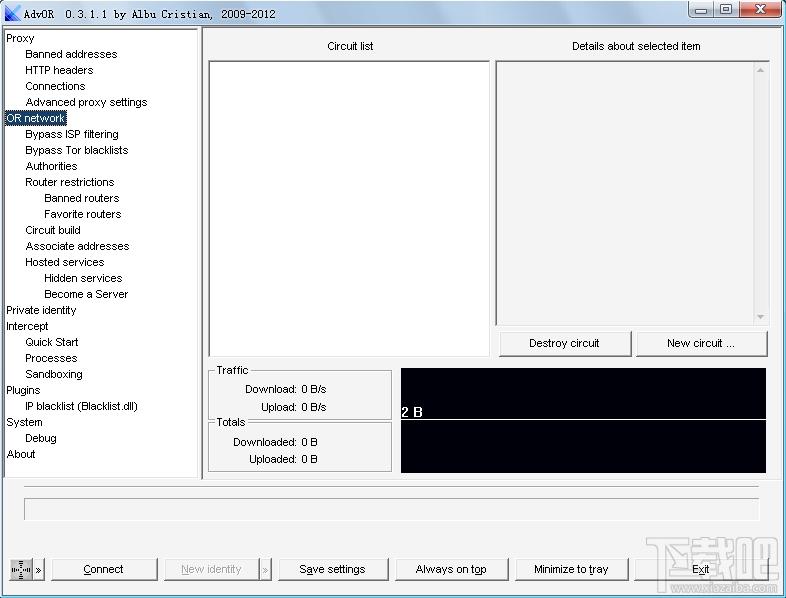Minimize the AdvOR window
Screen dimensions: 786x598
click(x=701, y=10)
